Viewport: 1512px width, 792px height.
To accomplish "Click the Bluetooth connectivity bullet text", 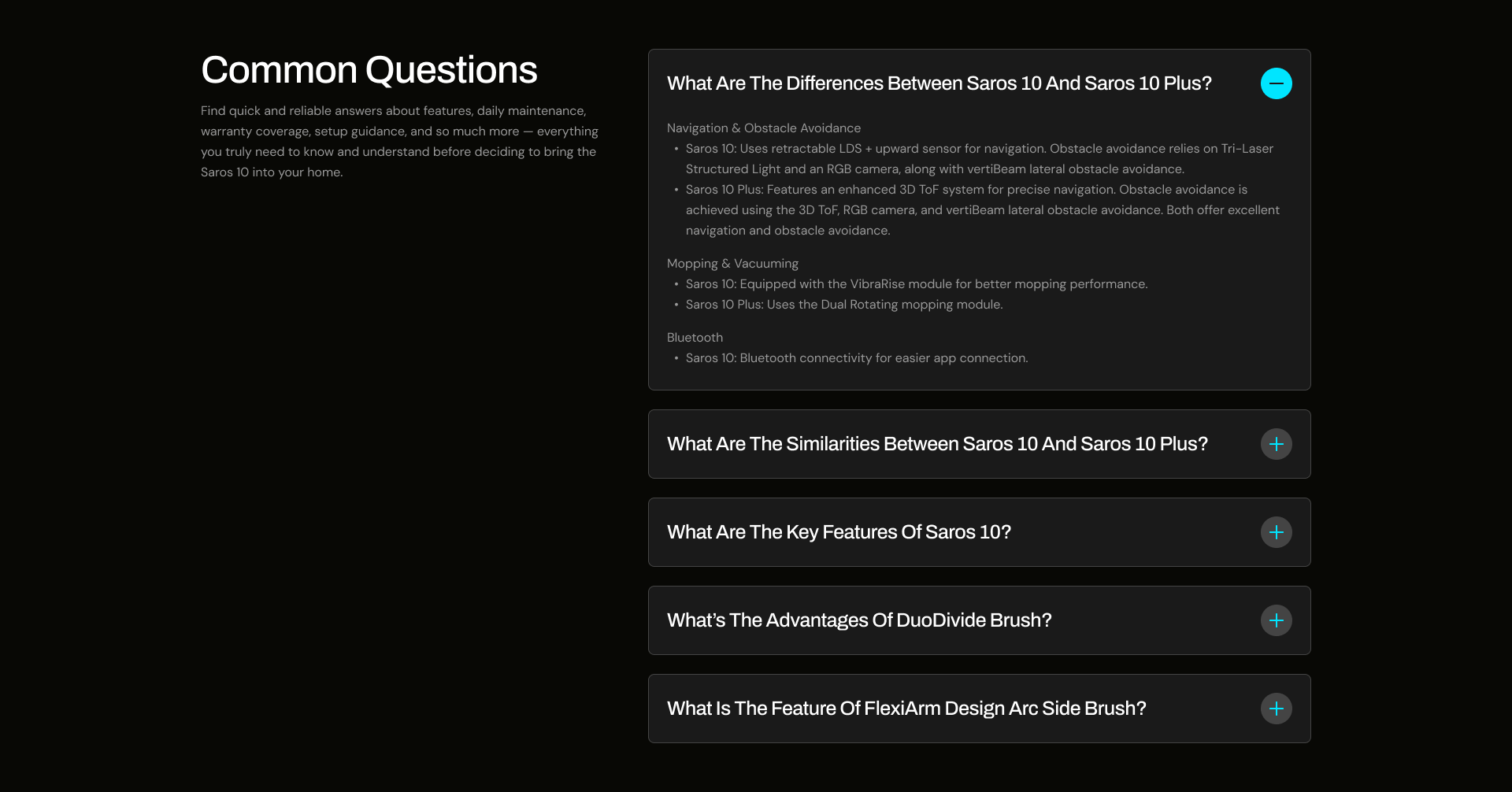I will tap(856, 358).
